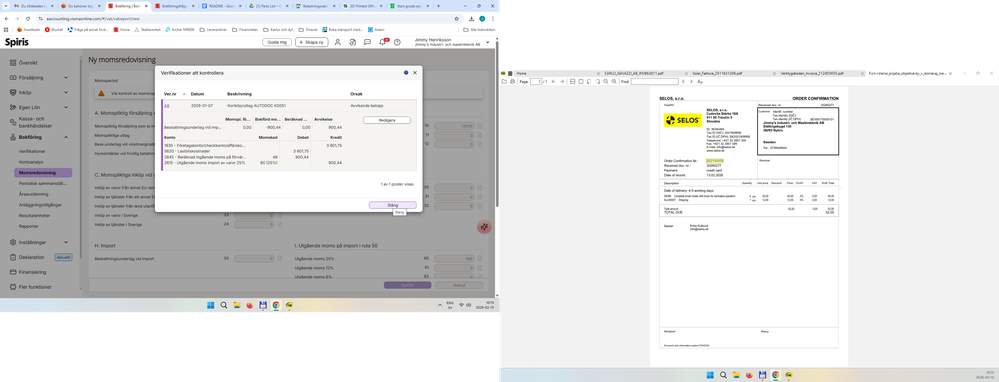This screenshot has width=999, height=382.
Task: Open the chat messages icon in Spiris header
Action: click(368, 42)
